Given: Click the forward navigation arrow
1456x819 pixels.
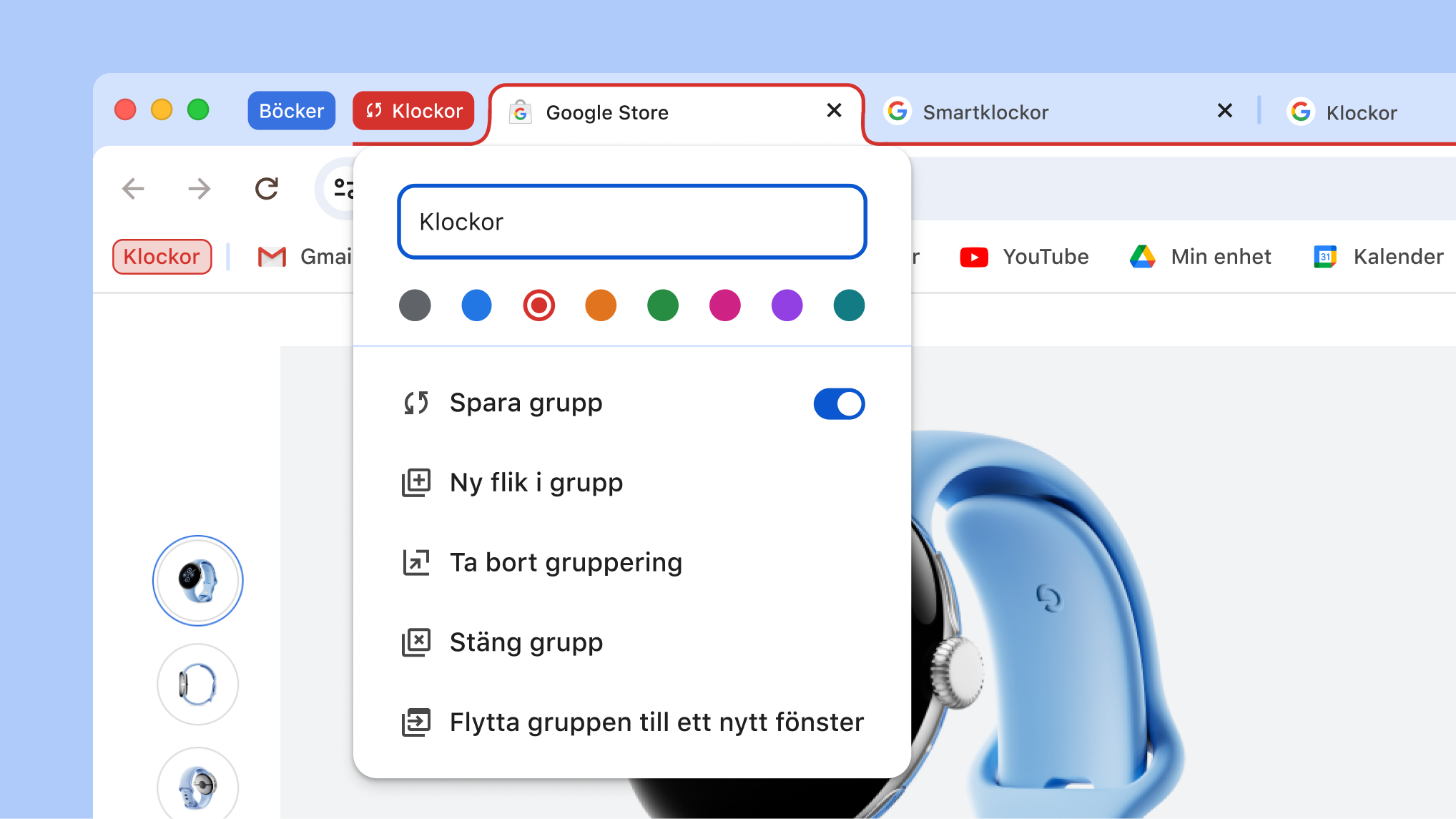Looking at the screenshot, I should tap(199, 188).
